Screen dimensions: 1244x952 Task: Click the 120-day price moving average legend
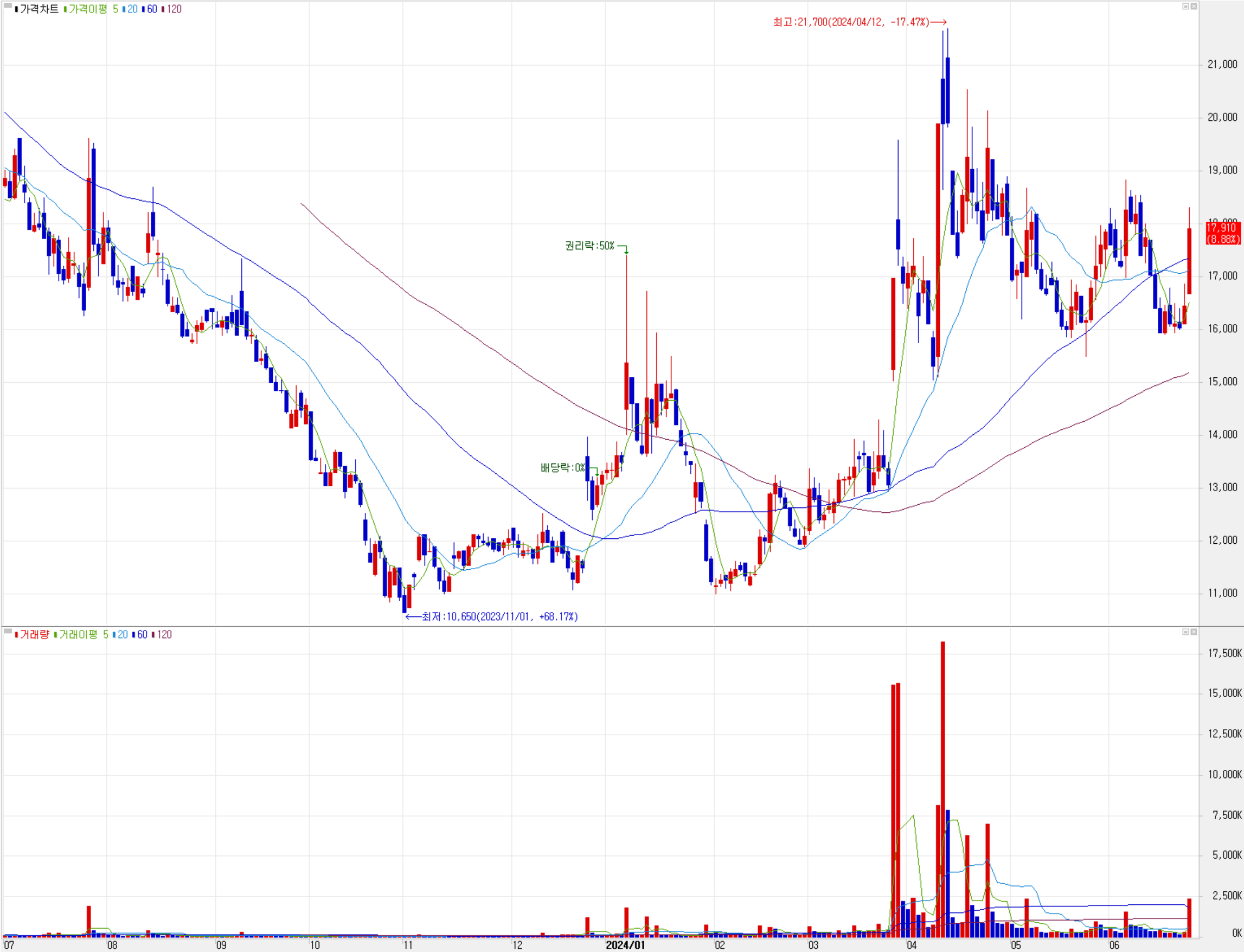point(174,9)
